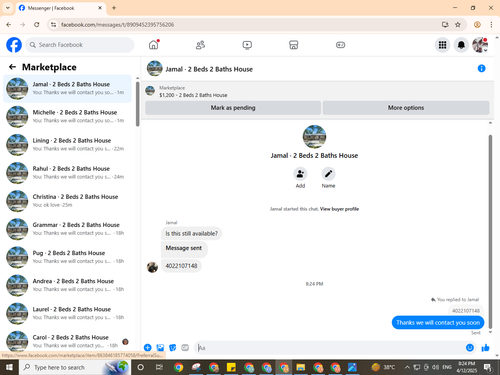The width and height of the screenshot is (500, 375).
Task: Open Pug conversation in list
Action: (67, 257)
